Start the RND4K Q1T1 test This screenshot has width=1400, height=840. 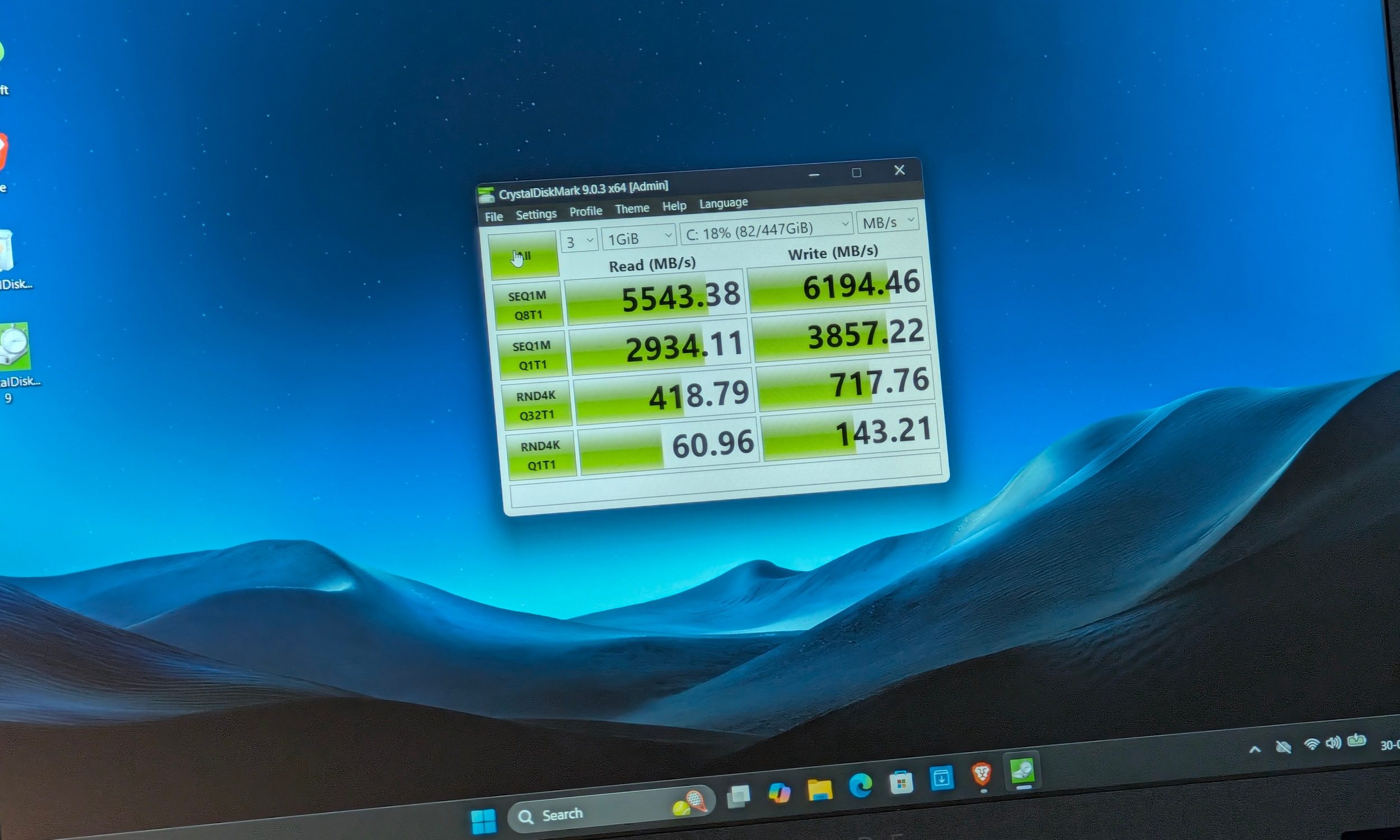coord(541,455)
